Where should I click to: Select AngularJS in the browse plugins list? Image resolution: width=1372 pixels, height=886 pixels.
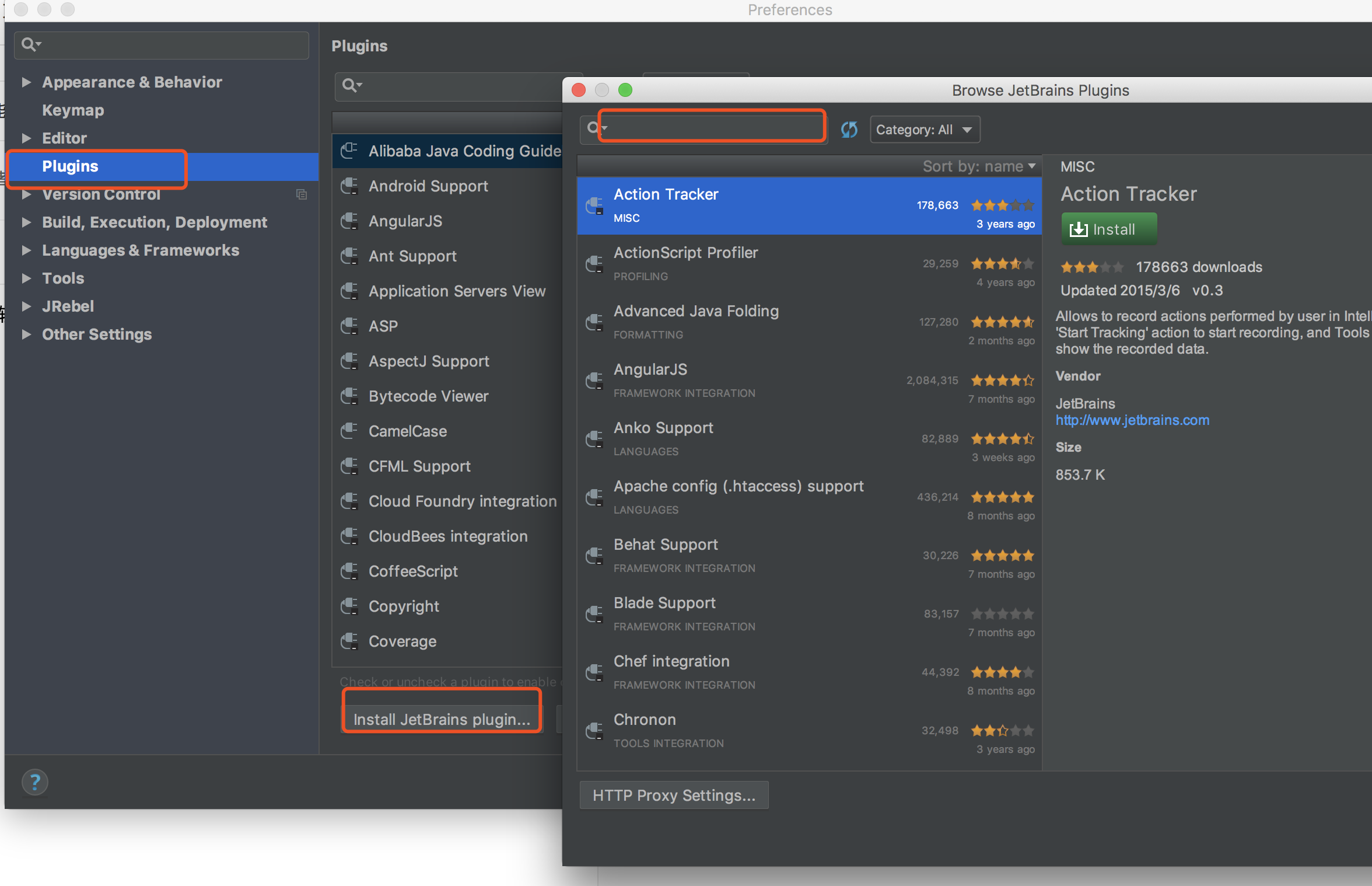click(809, 381)
